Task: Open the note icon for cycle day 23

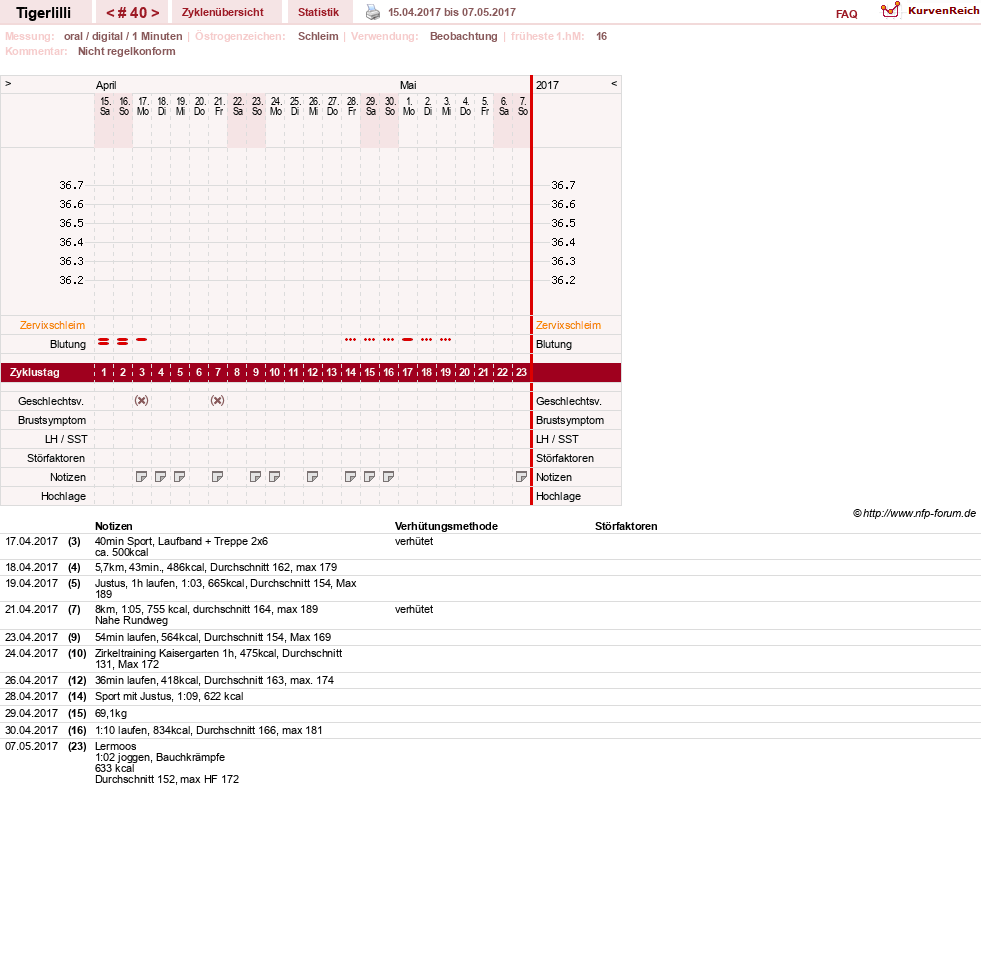Action: tap(521, 477)
